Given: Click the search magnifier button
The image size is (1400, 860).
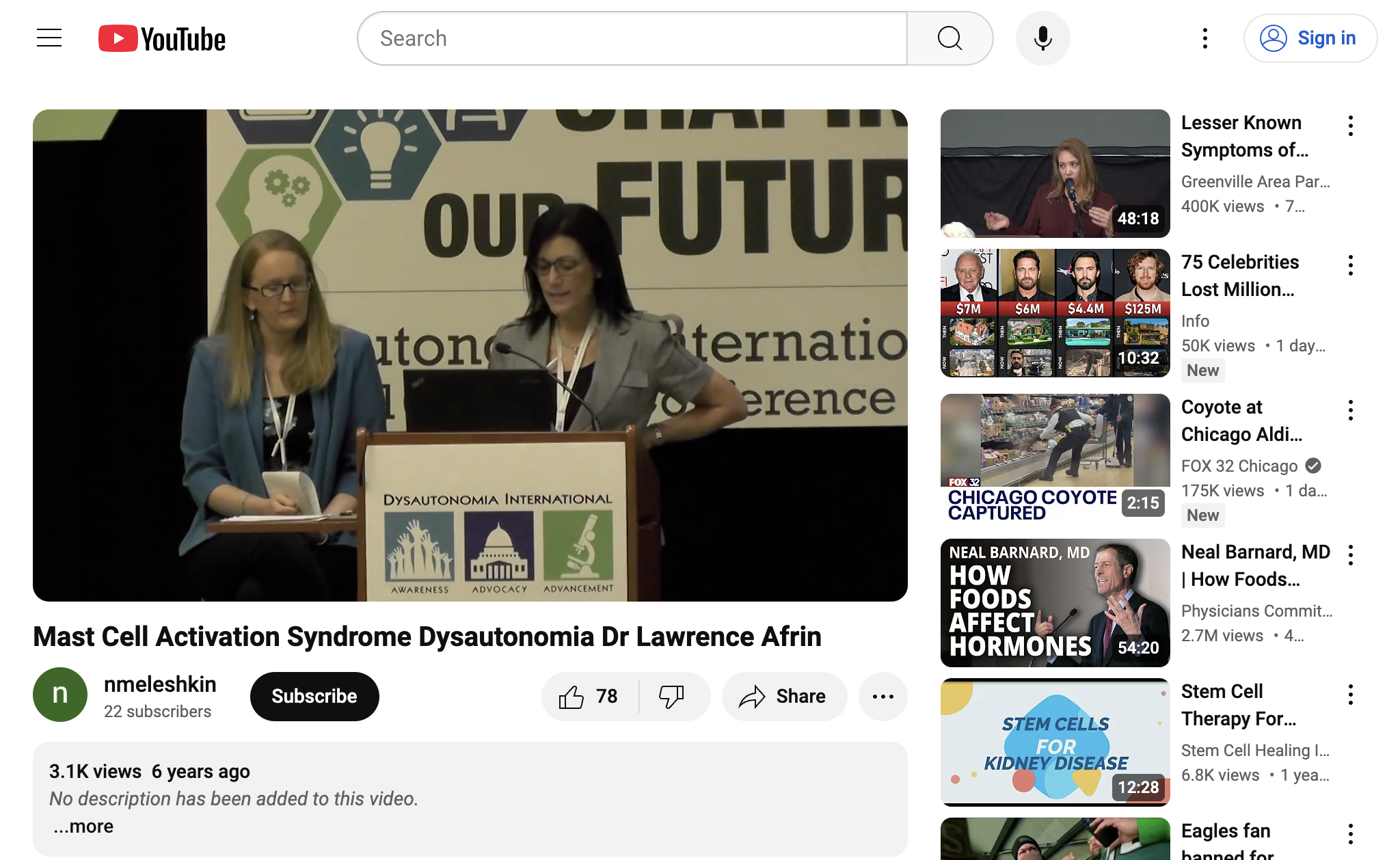Looking at the screenshot, I should coord(950,38).
